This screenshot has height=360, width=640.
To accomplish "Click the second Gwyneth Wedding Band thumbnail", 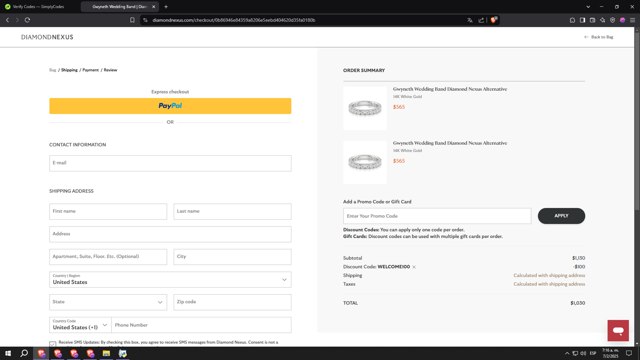I will click(365, 162).
